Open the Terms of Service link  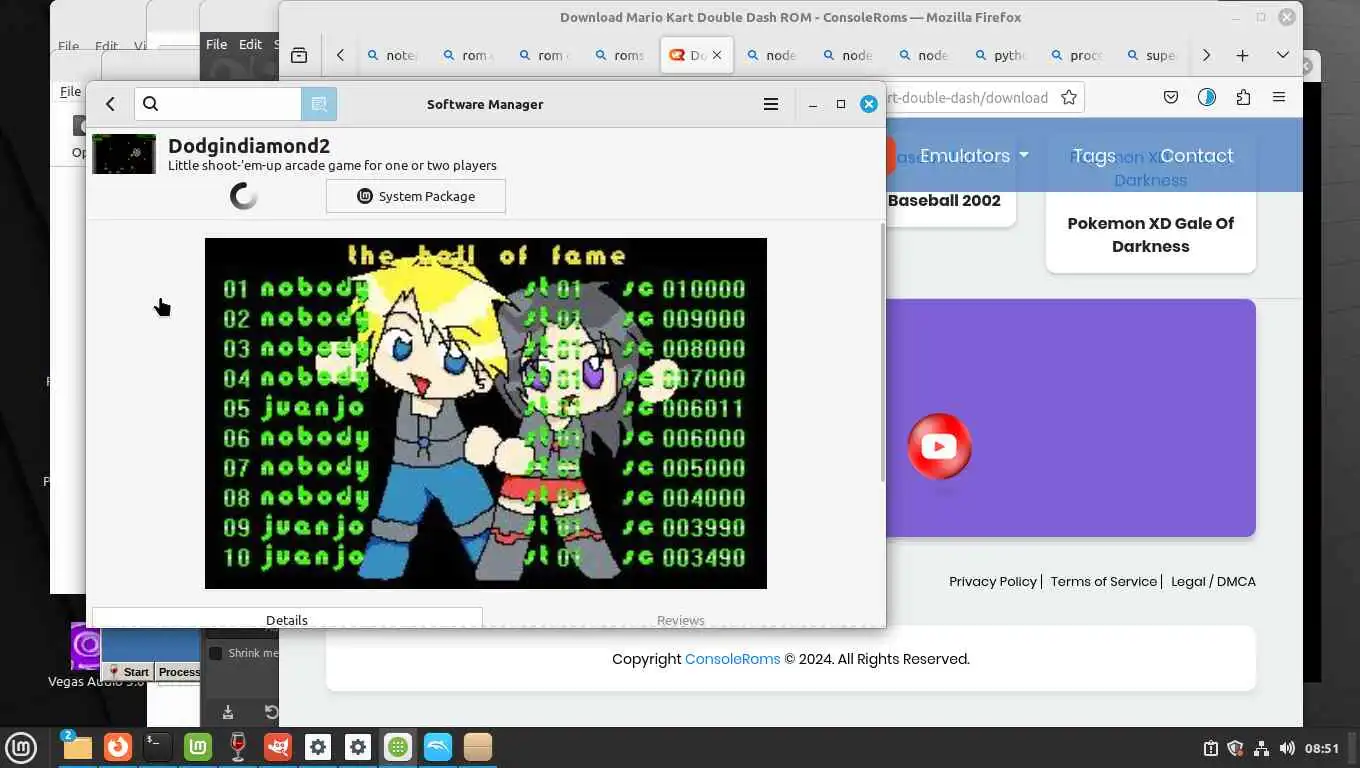point(1103,581)
